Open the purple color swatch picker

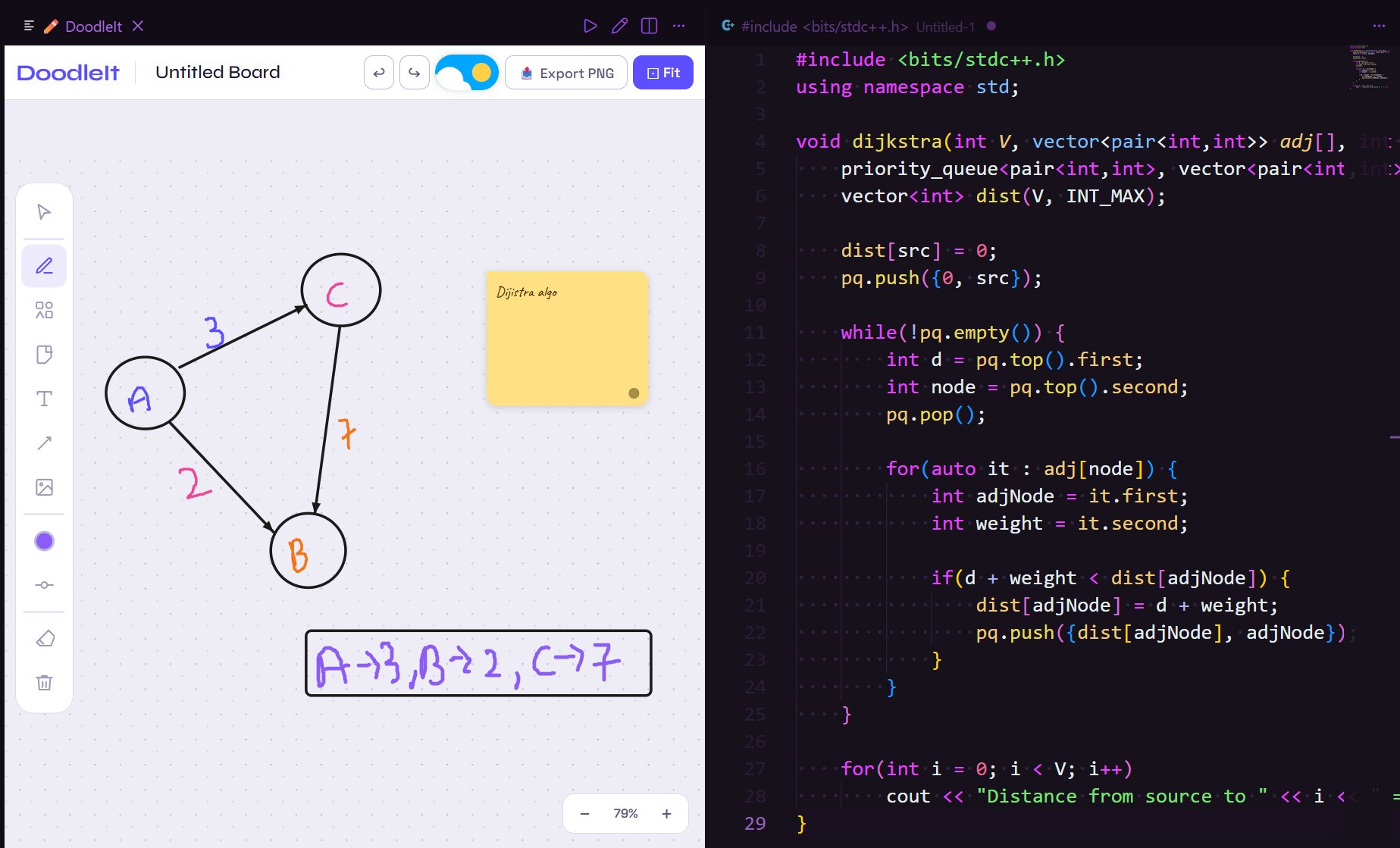point(44,540)
